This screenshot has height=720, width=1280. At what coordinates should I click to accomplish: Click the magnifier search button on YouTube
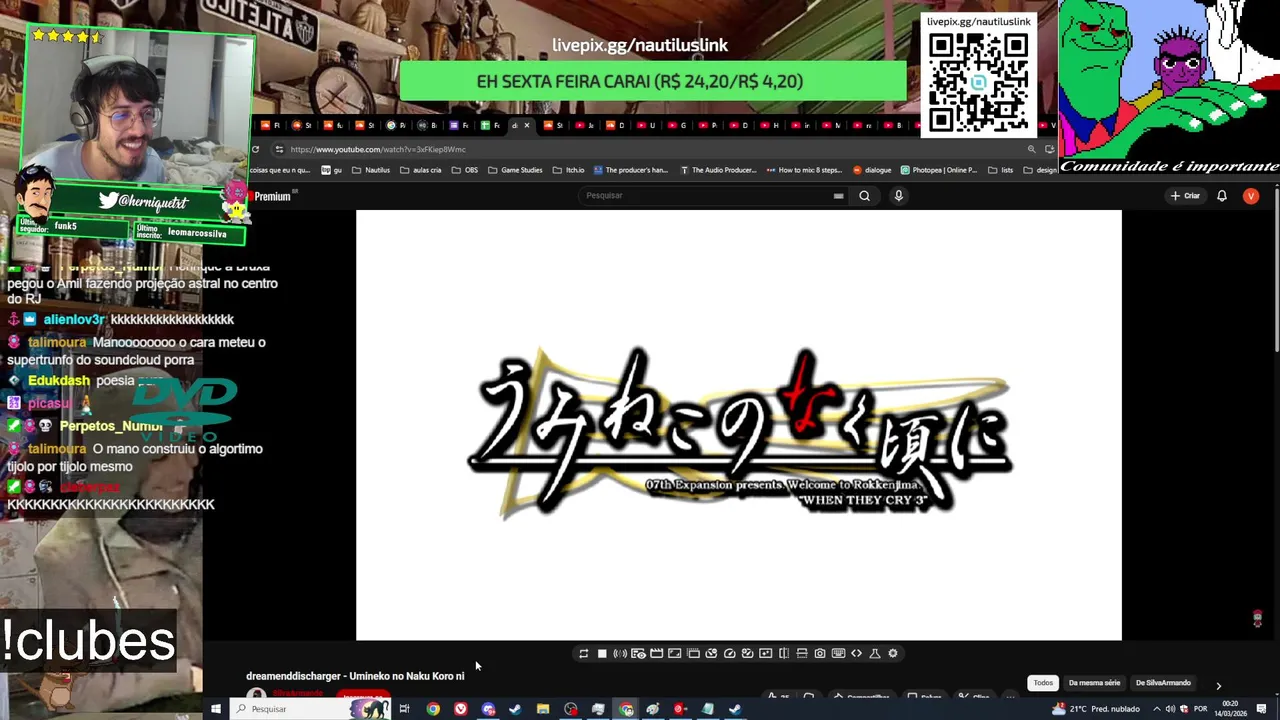click(x=864, y=196)
